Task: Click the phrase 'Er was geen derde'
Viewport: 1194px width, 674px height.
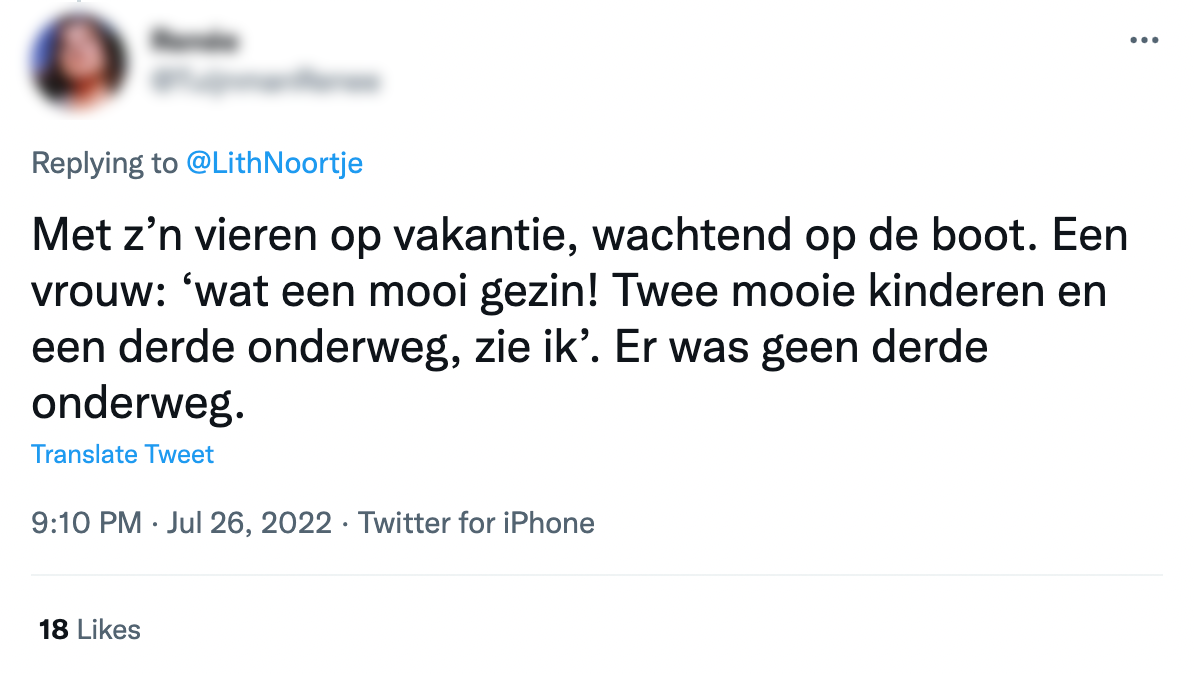Action: 801,349
